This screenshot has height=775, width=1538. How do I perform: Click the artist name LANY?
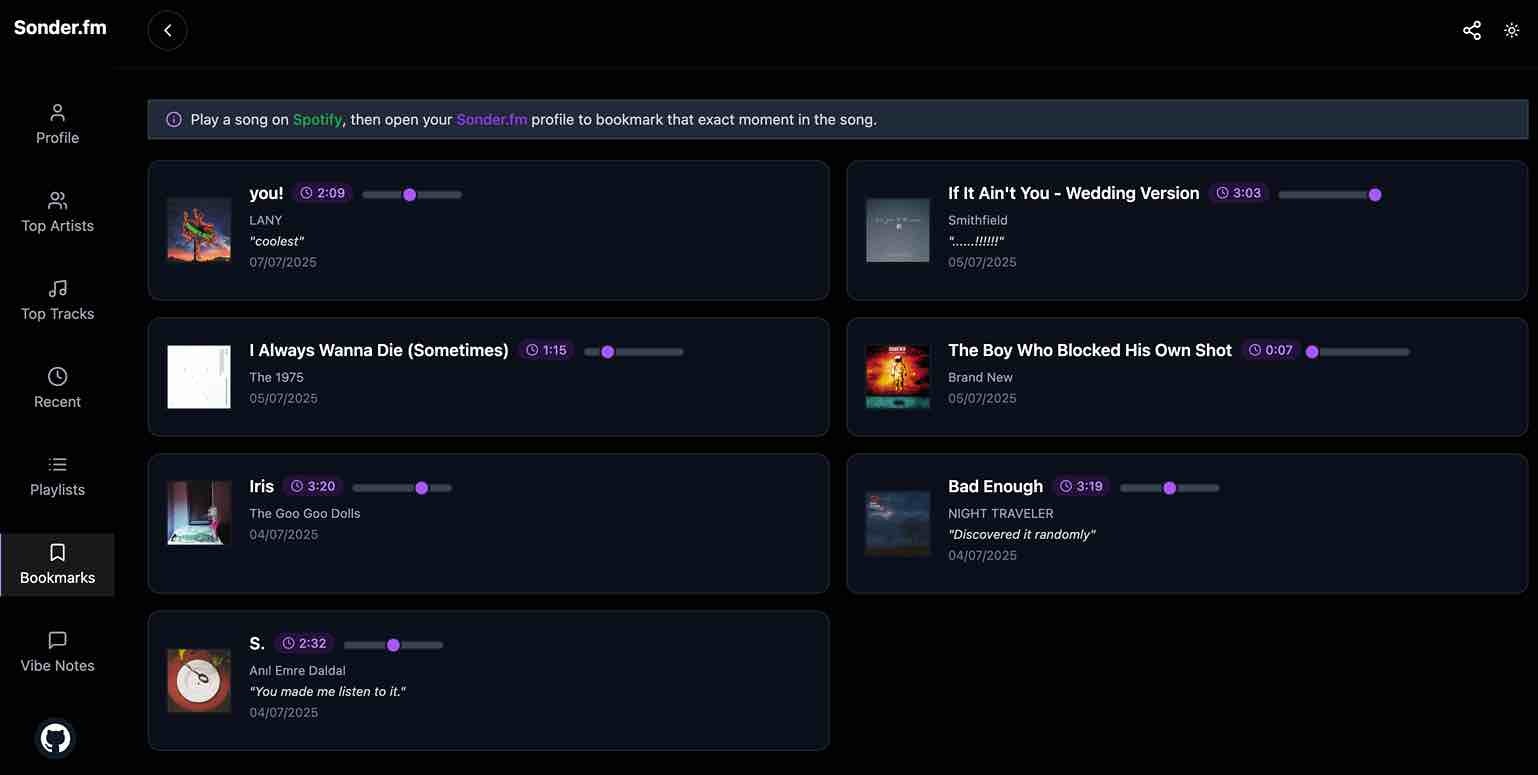266,220
